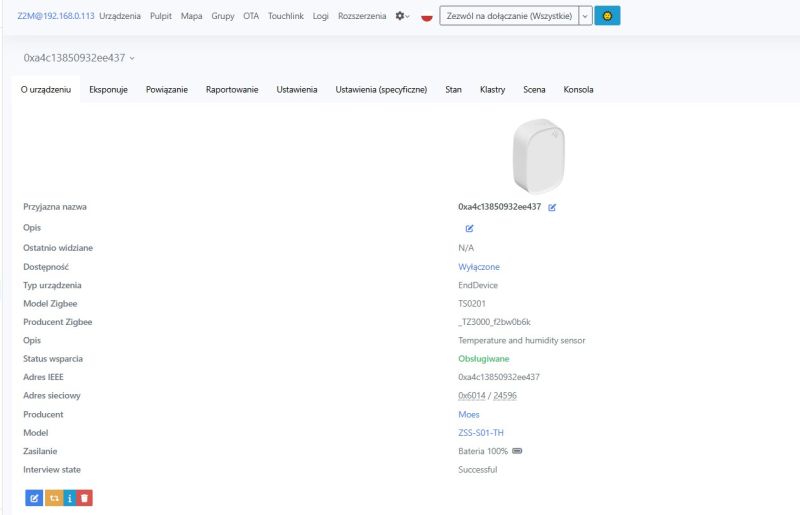Click the battery icon next to 100%
The width and height of the screenshot is (800, 515).
[517, 451]
